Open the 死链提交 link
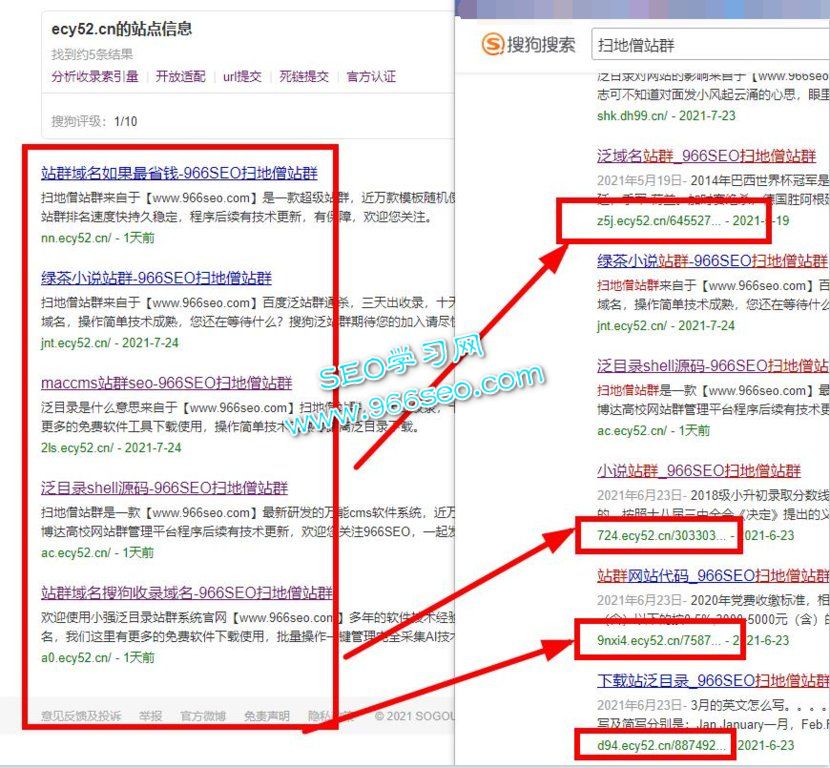 304,77
